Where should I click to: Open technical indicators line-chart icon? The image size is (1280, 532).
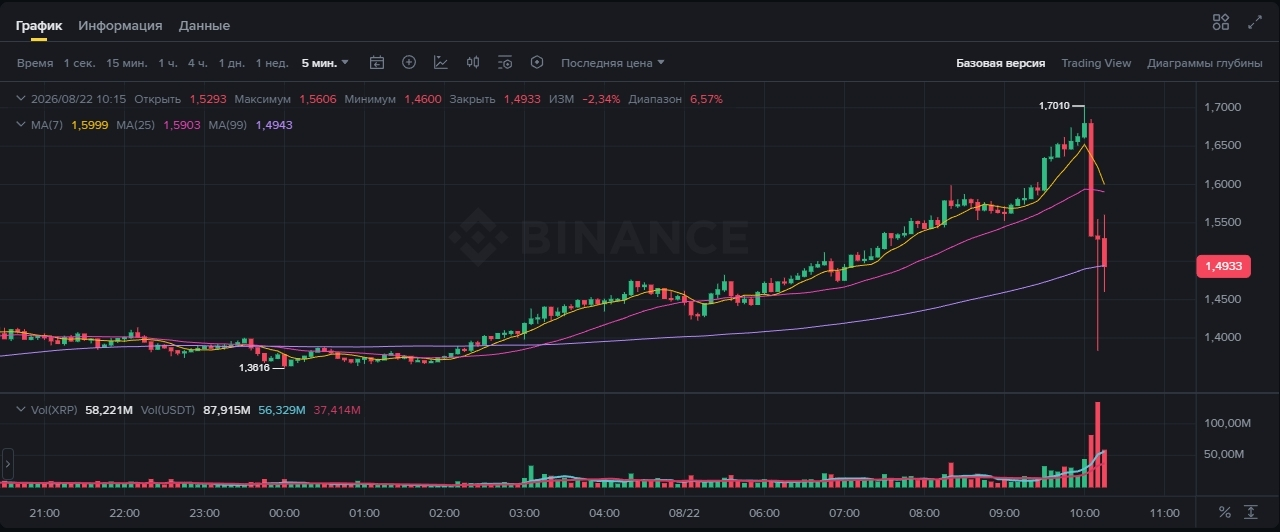coord(441,62)
